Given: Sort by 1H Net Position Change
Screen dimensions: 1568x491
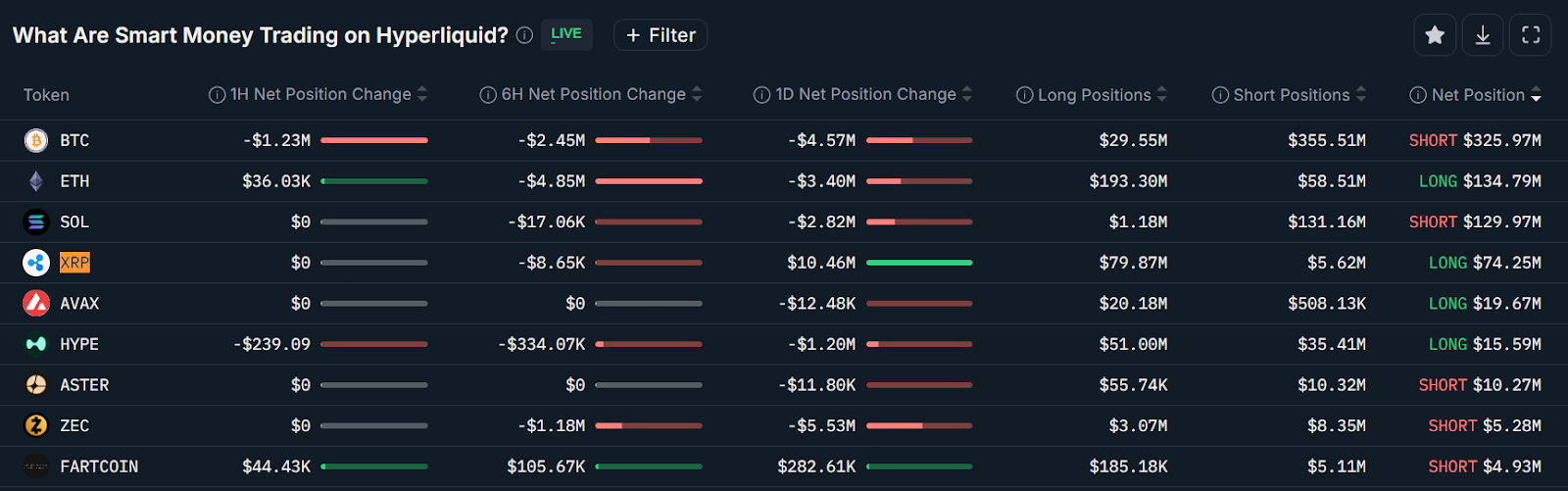Looking at the screenshot, I should 422,94.
